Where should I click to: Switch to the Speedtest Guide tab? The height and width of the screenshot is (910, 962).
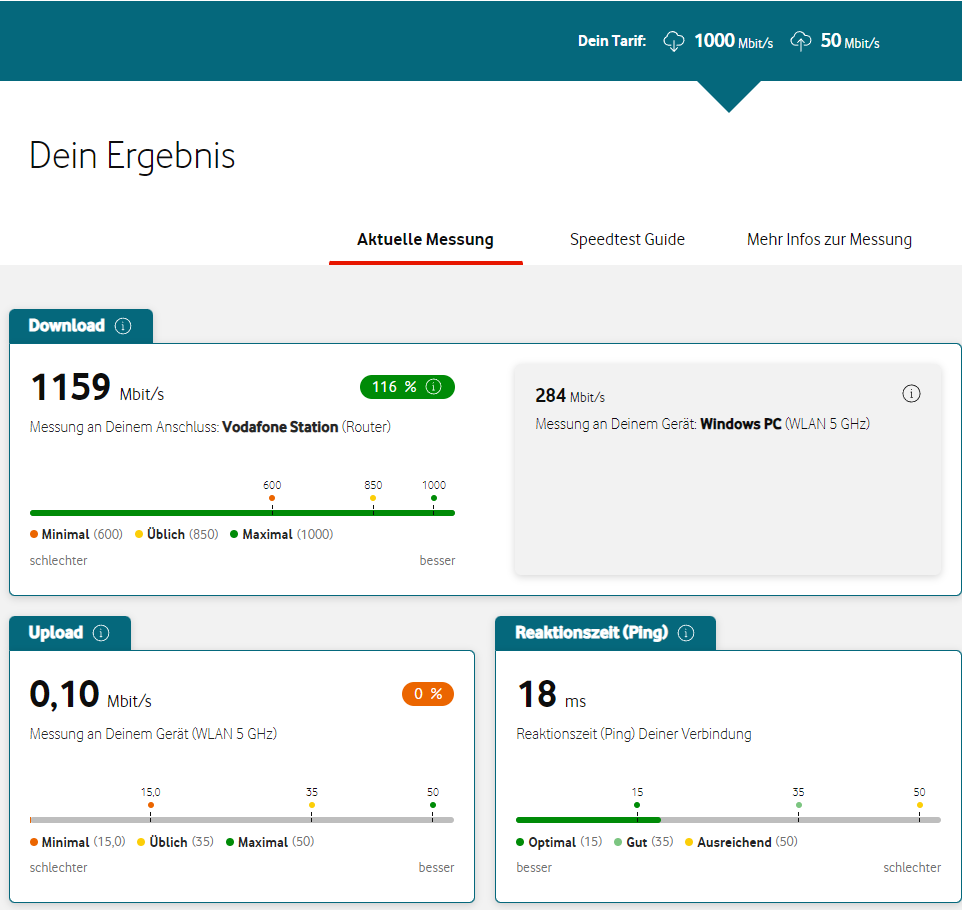(x=627, y=240)
